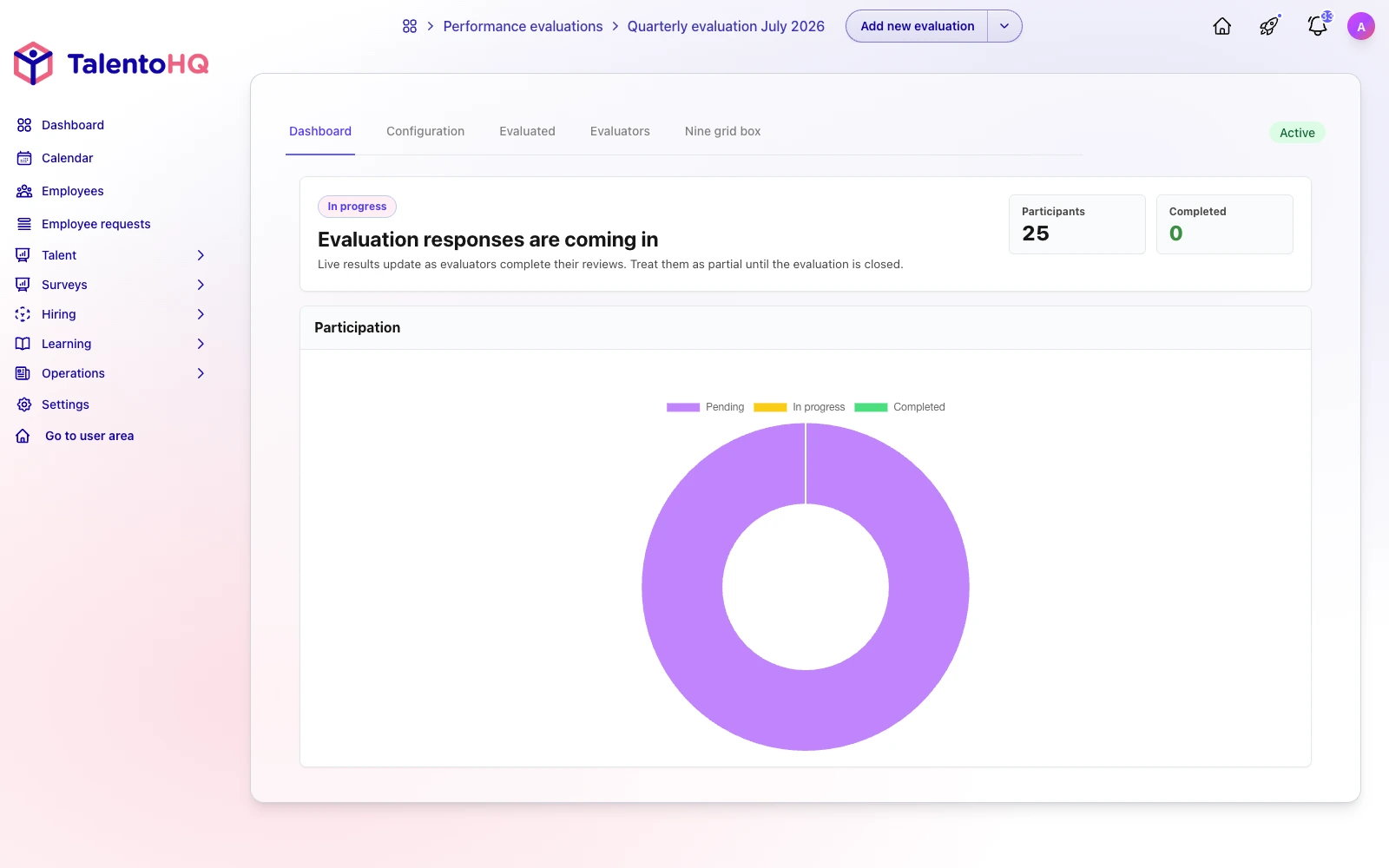1389x868 pixels.
Task: Click the Settings gear icon
Action: [24, 404]
